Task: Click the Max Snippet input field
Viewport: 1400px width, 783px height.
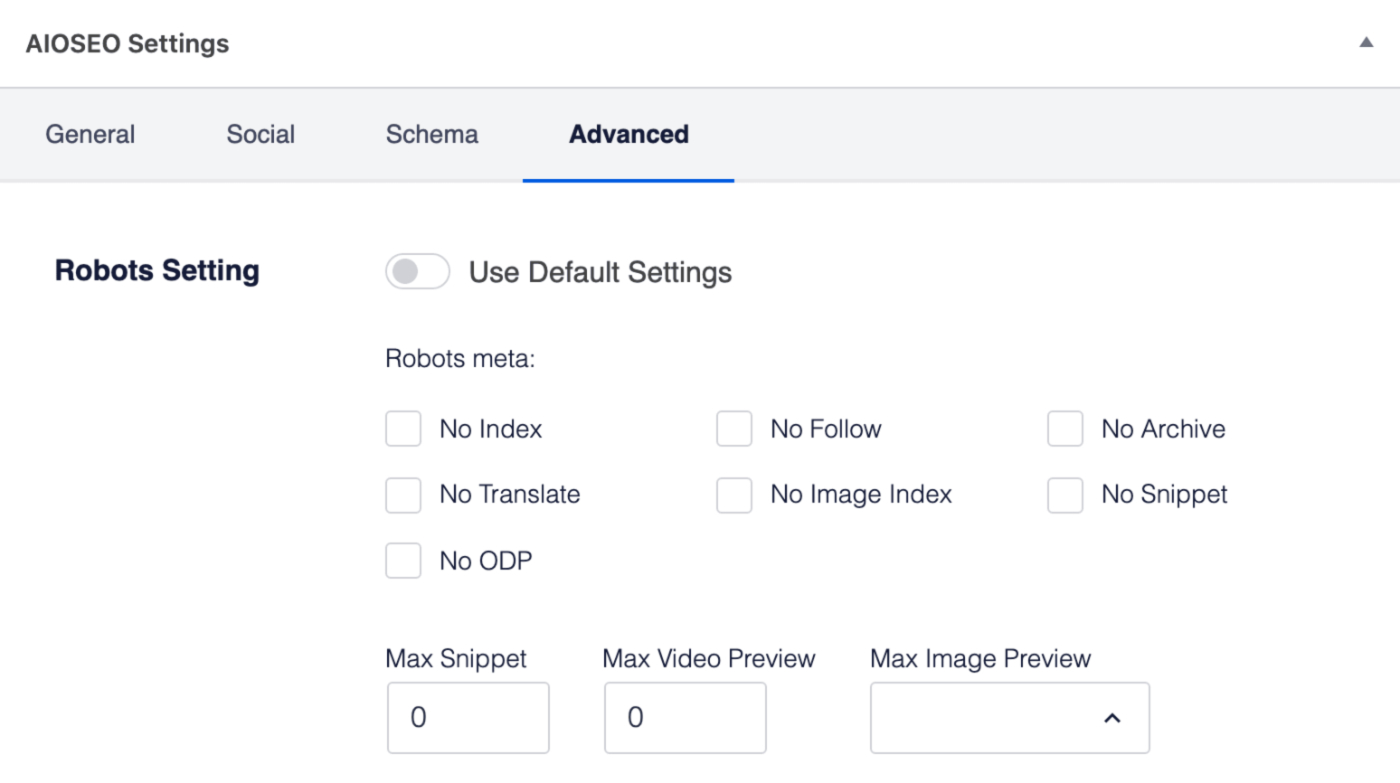Action: pos(468,718)
